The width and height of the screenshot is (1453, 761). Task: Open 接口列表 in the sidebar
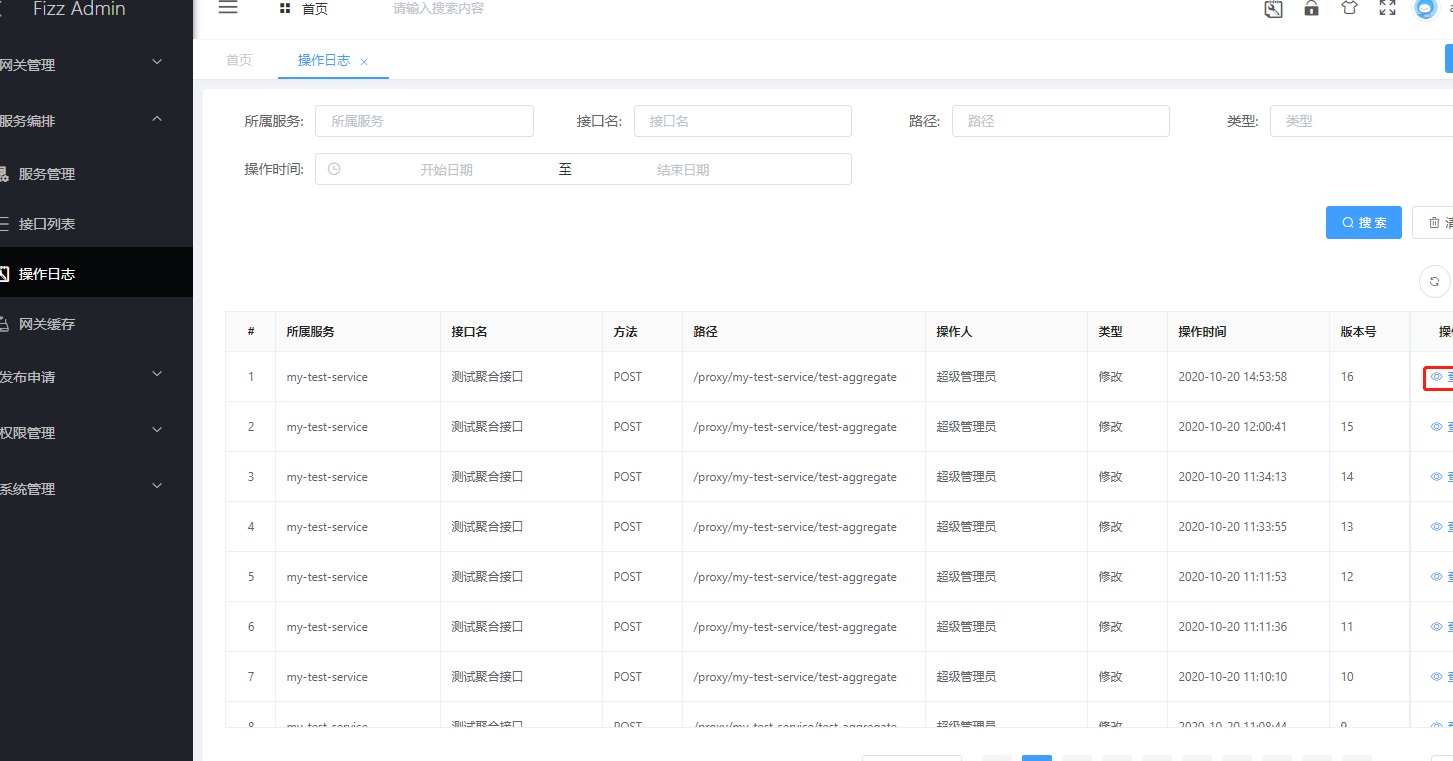pos(96,223)
